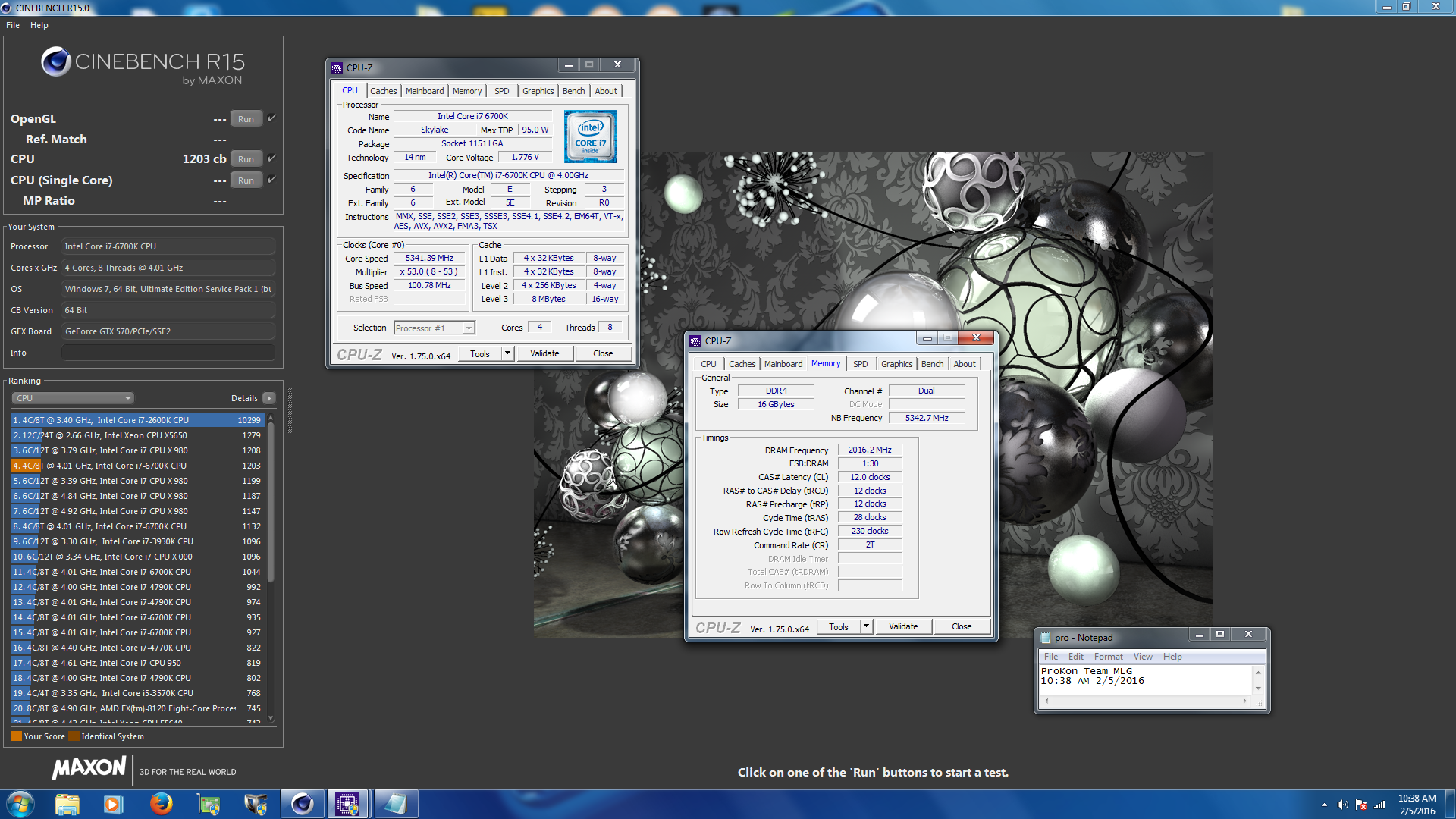Open the Processor #1 selection dropdown
The height and width of the screenshot is (819, 1456).
click(x=435, y=328)
